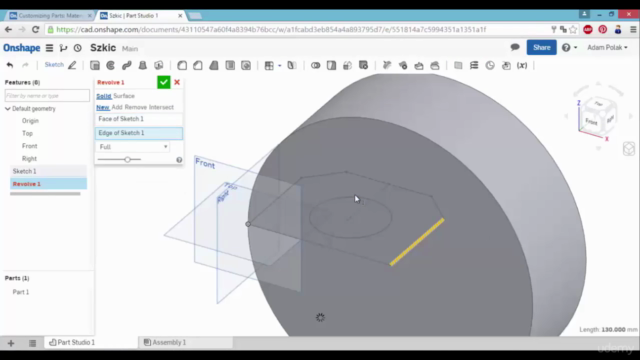Select the New operation option

point(103,107)
